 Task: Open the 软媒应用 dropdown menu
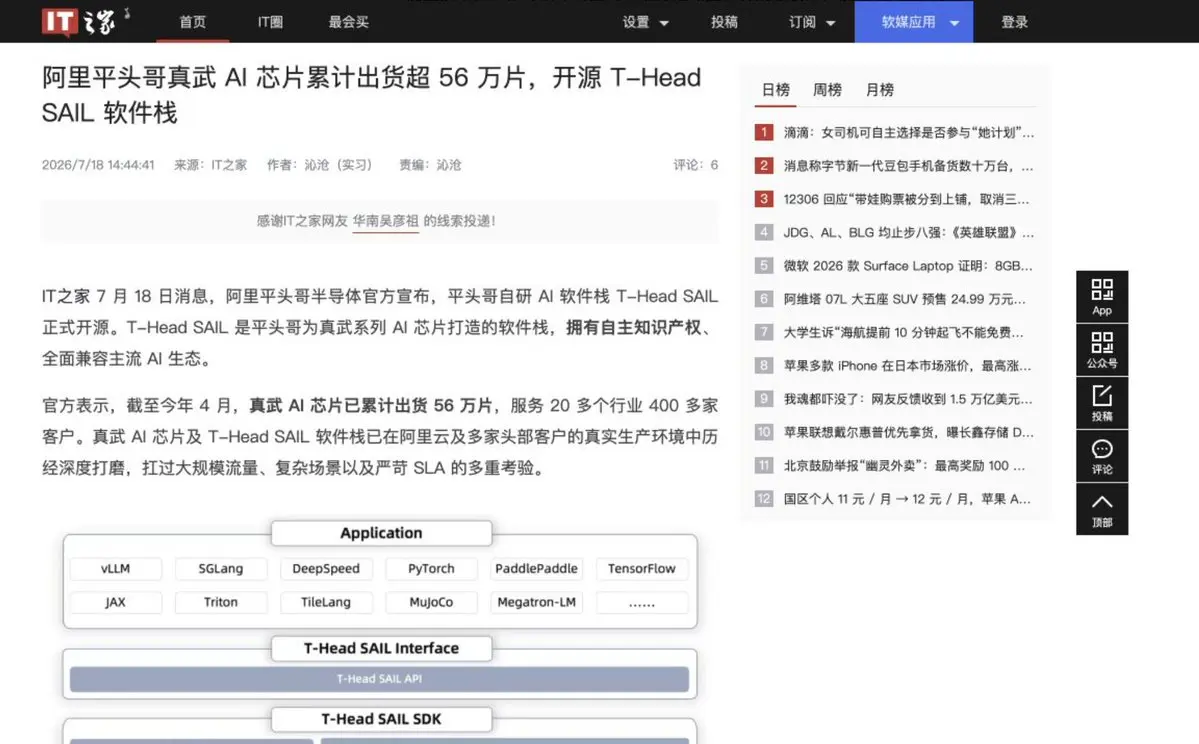(x=914, y=21)
